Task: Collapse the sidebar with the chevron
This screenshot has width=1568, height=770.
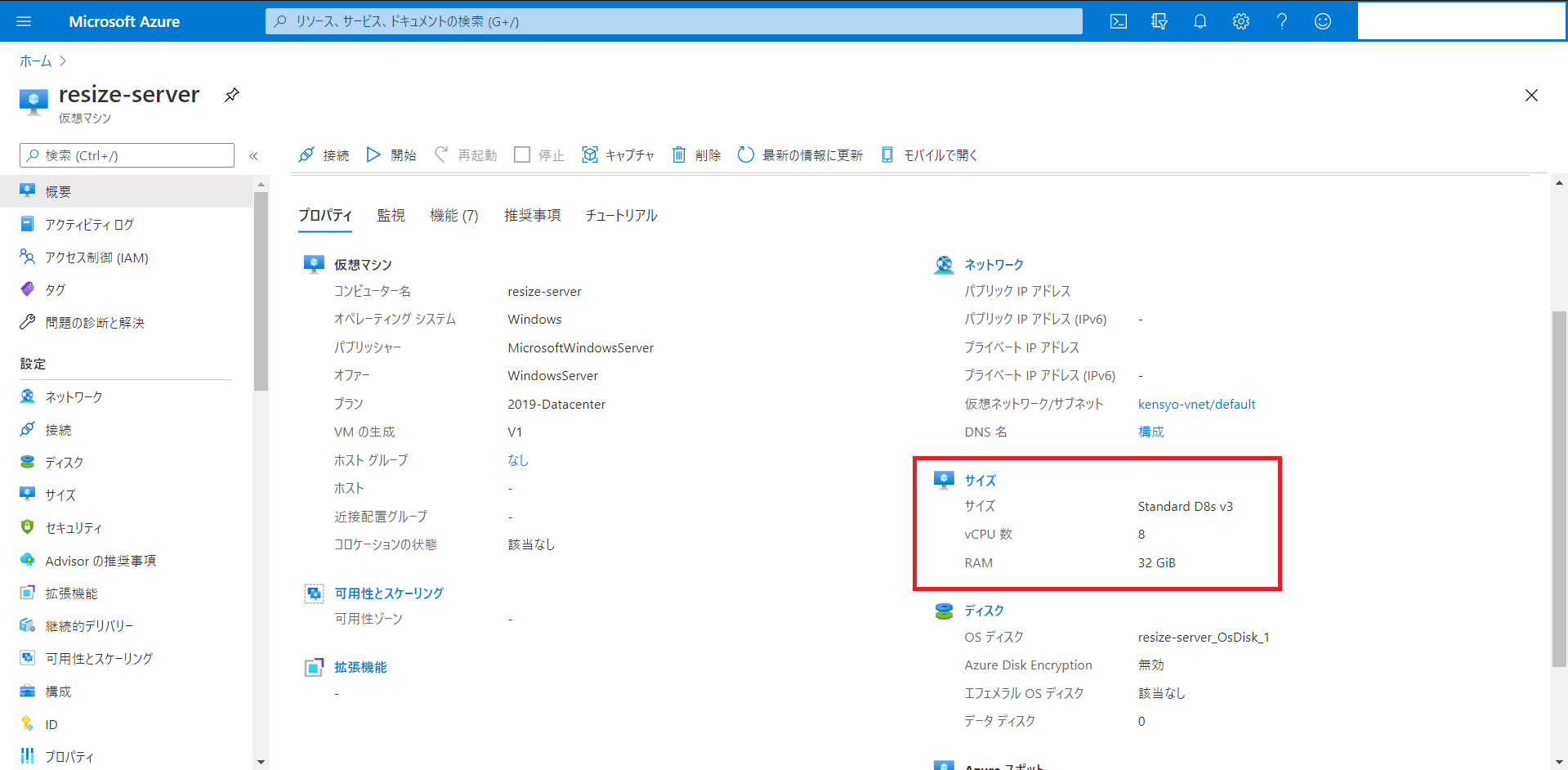Action: (254, 155)
